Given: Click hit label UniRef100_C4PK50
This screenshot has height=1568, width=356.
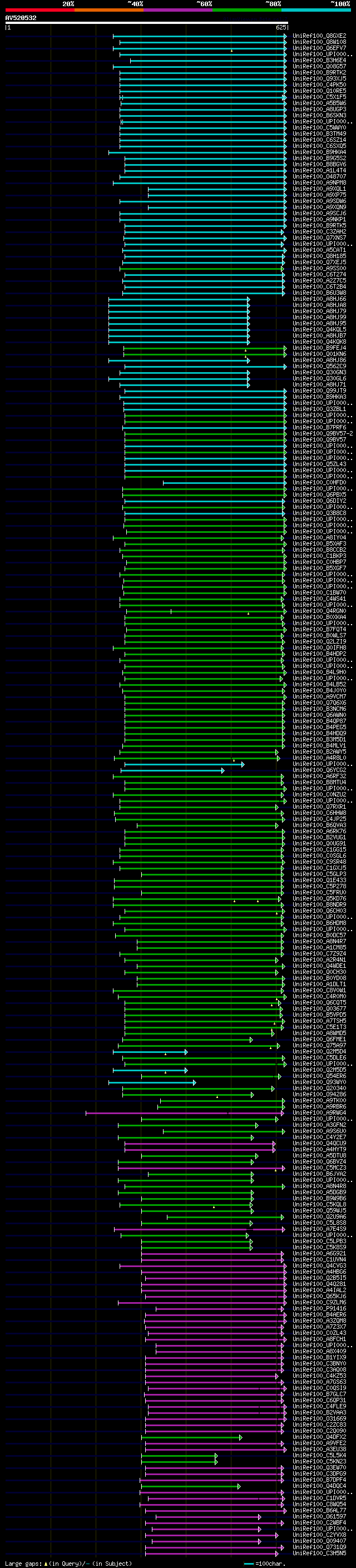Looking at the screenshot, I should (319, 85).
